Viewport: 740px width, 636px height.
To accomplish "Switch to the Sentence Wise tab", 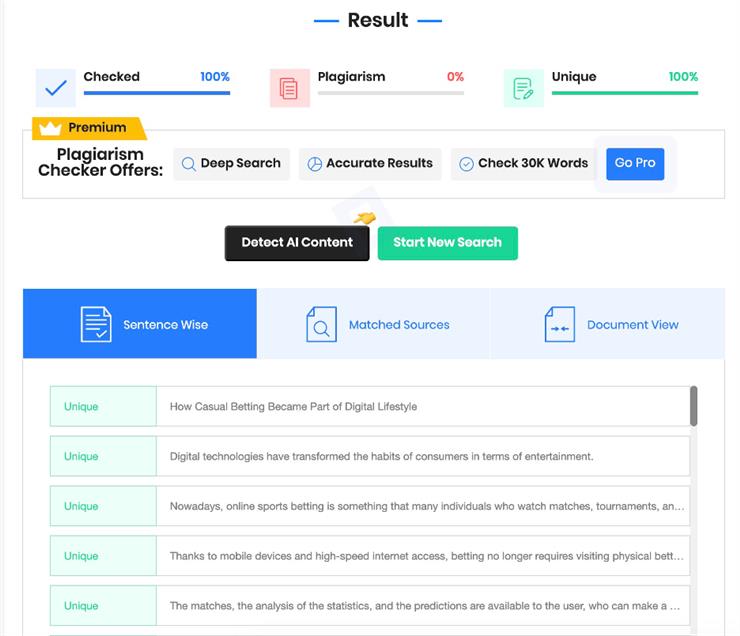I will tap(140, 324).
